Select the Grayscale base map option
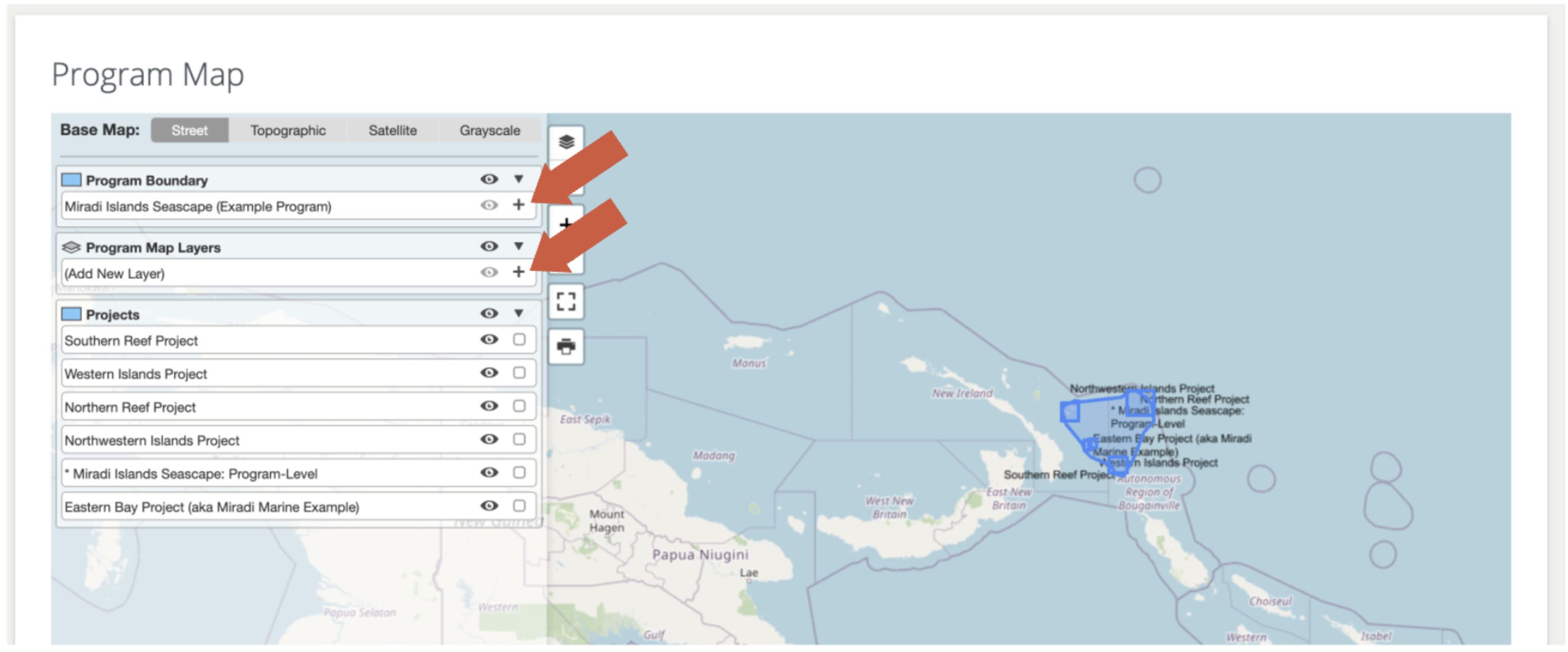Viewport: 1568px width, 652px height. click(491, 130)
